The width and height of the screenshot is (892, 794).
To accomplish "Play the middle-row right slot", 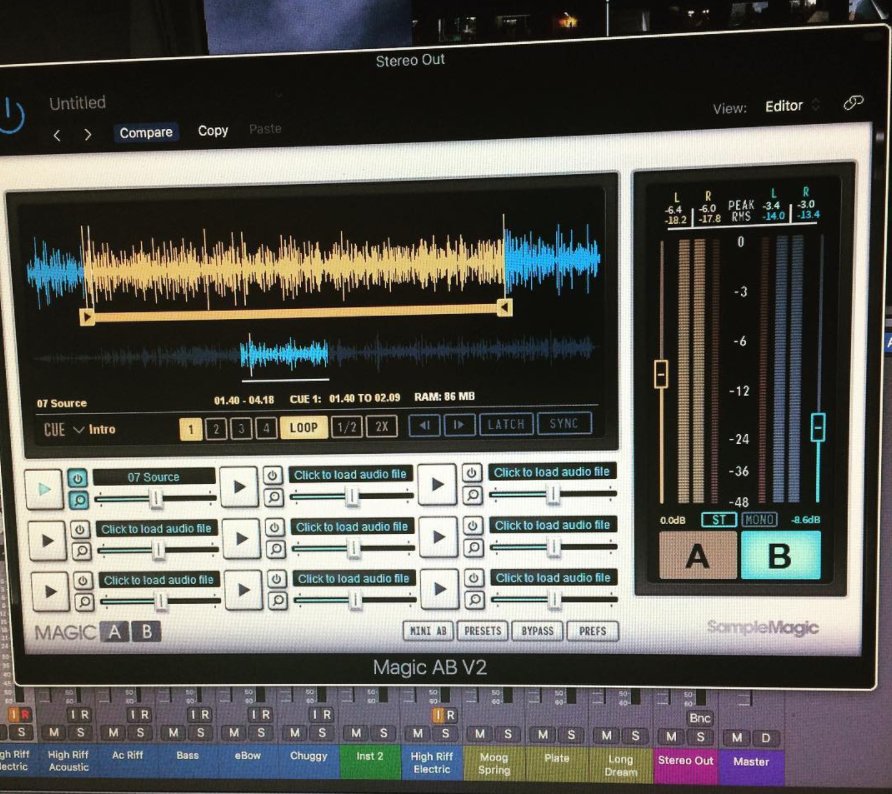I will click(438, 536).
